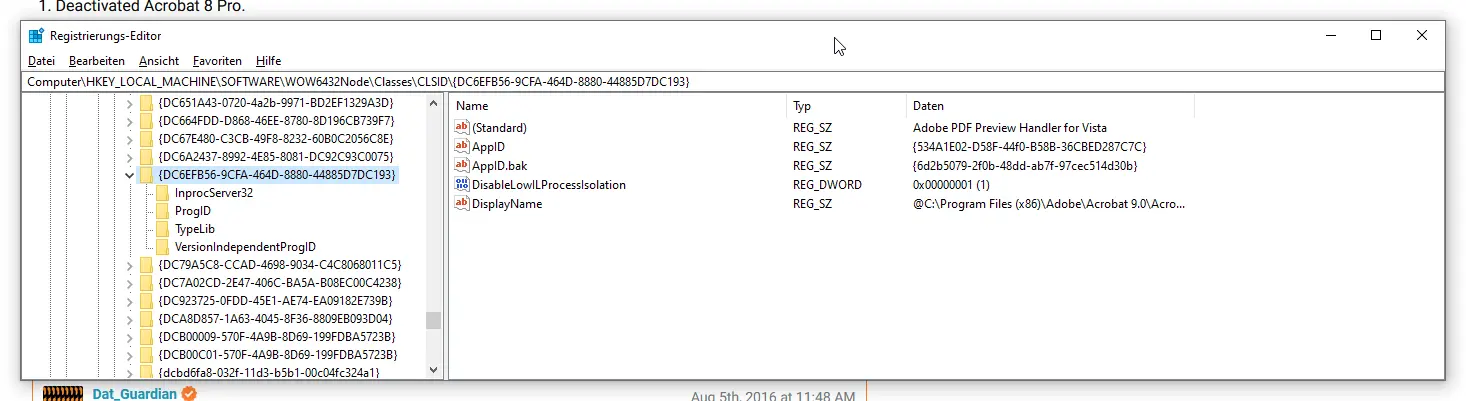The image size is (1466, 401).
Task: Click the DWORD icon beside DisableLowILProcessIsolation
Action: point(461,185)
